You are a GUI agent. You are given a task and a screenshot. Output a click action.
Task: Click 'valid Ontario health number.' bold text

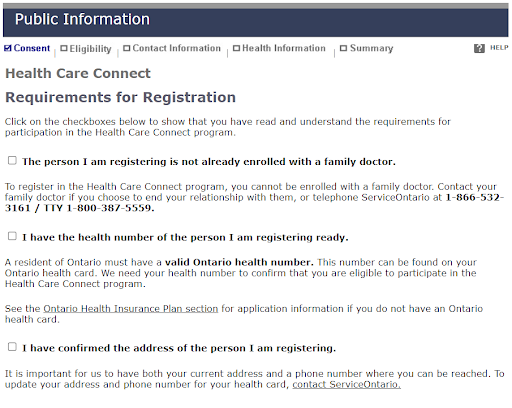[239, 262]
